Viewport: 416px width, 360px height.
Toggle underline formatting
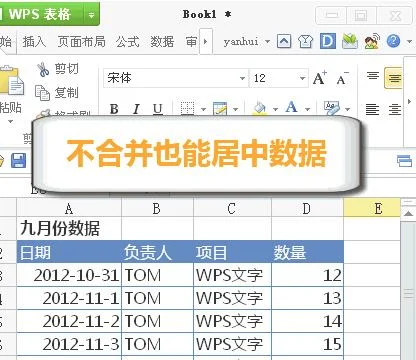[158, 109]
